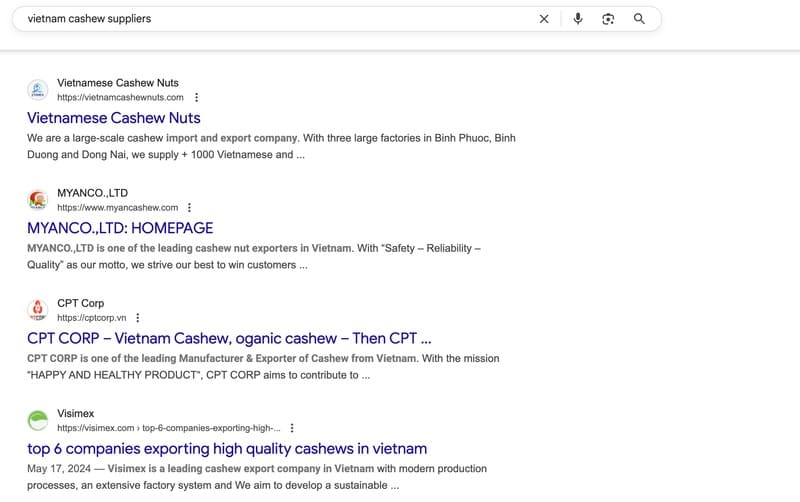Open more options for vietnamcashewnuts.com result
Screen dimensions: 800x502
196,98
